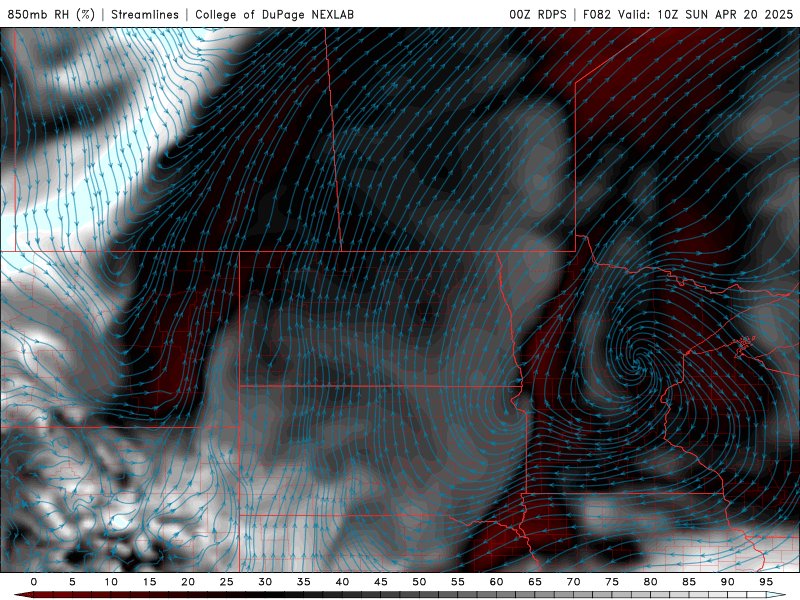The image size is (800, 600).
Task: Click the "95" colorbar label
Action: coord(766,582)
